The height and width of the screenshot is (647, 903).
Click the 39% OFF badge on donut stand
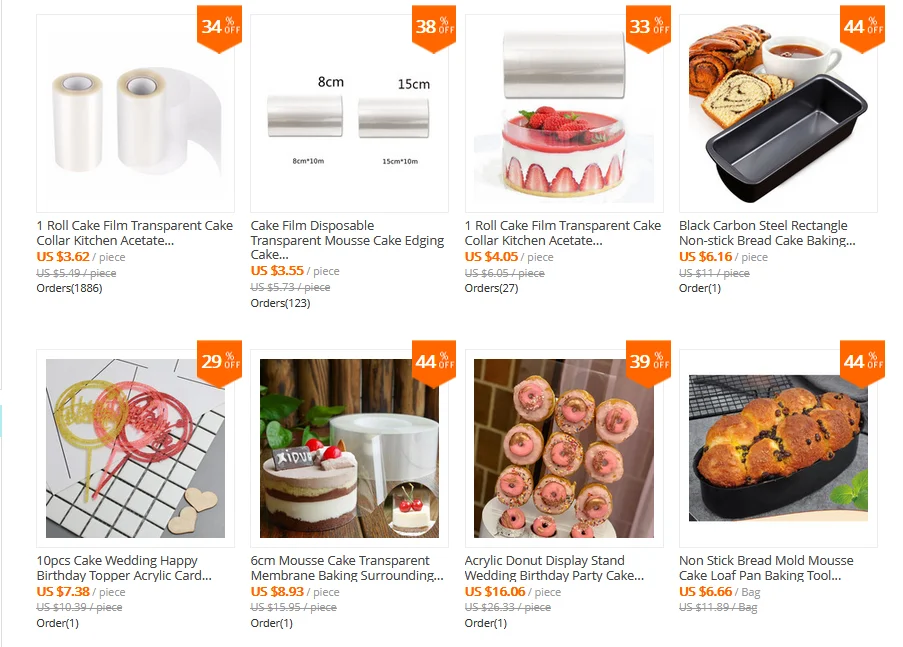(x=648, y=364)
